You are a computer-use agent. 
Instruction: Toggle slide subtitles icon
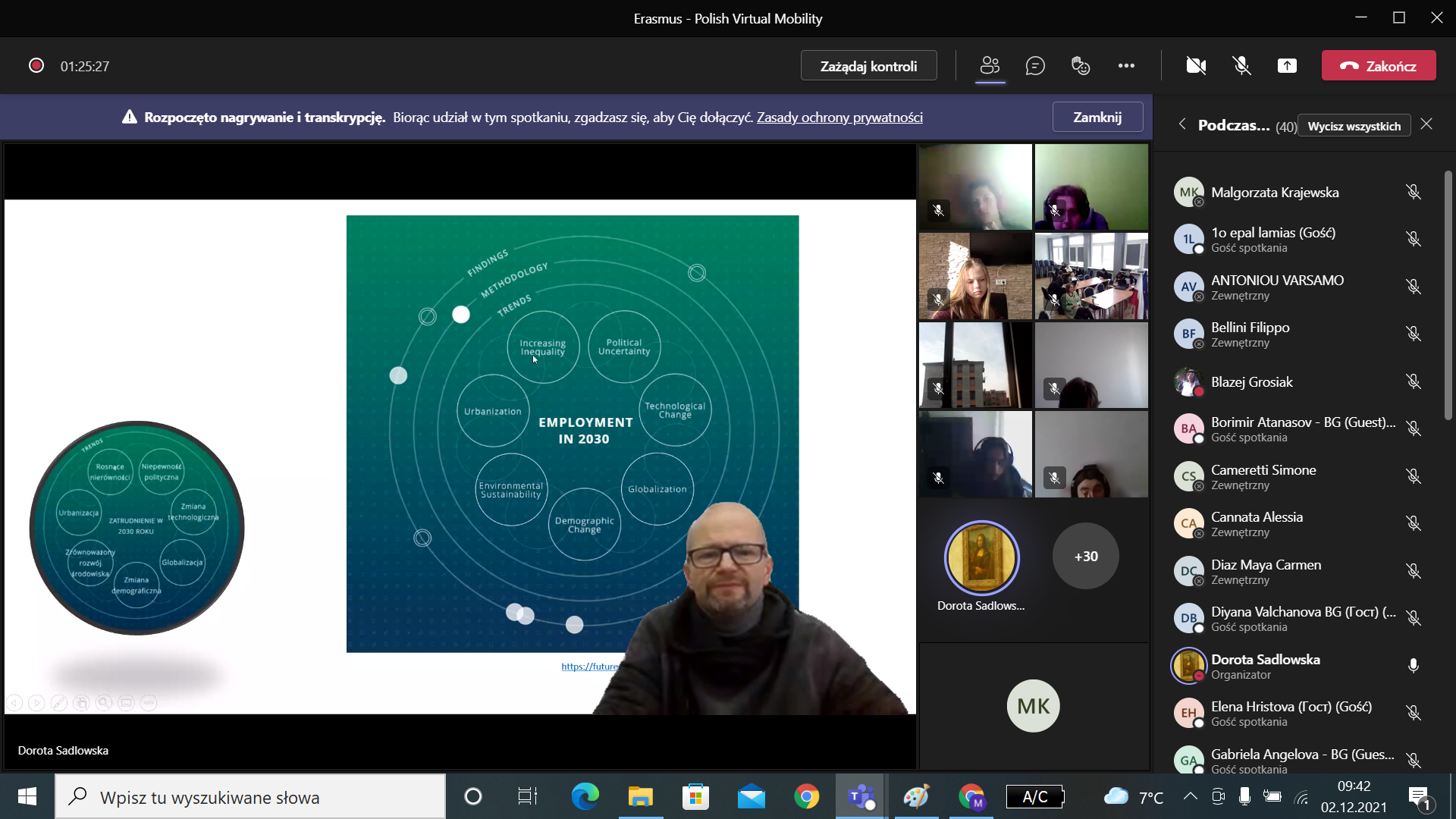[126, 703]
